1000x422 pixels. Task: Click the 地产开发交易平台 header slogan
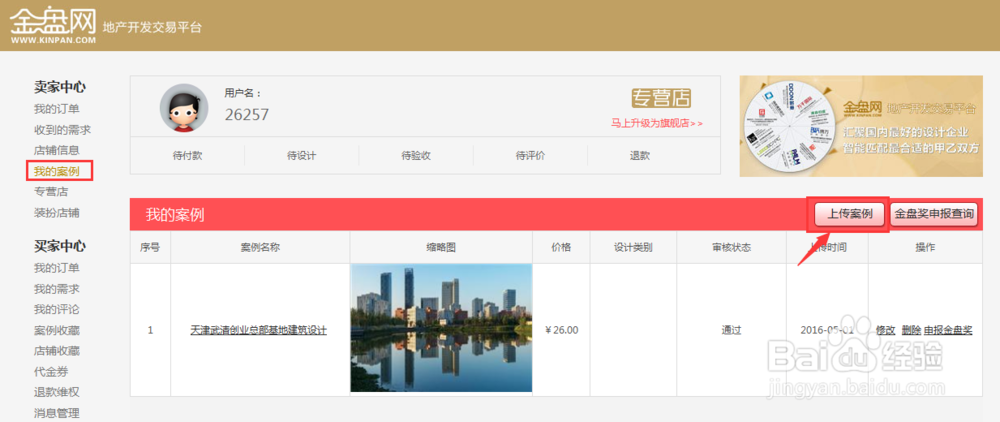152,27
